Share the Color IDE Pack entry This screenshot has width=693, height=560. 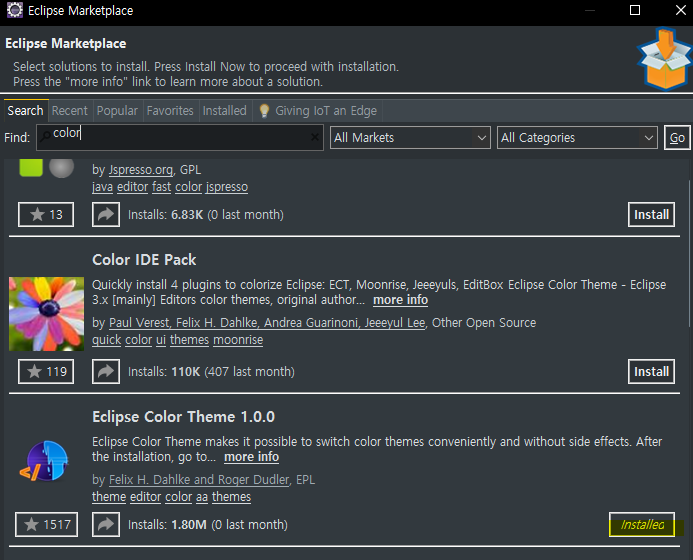coord(106,371)
